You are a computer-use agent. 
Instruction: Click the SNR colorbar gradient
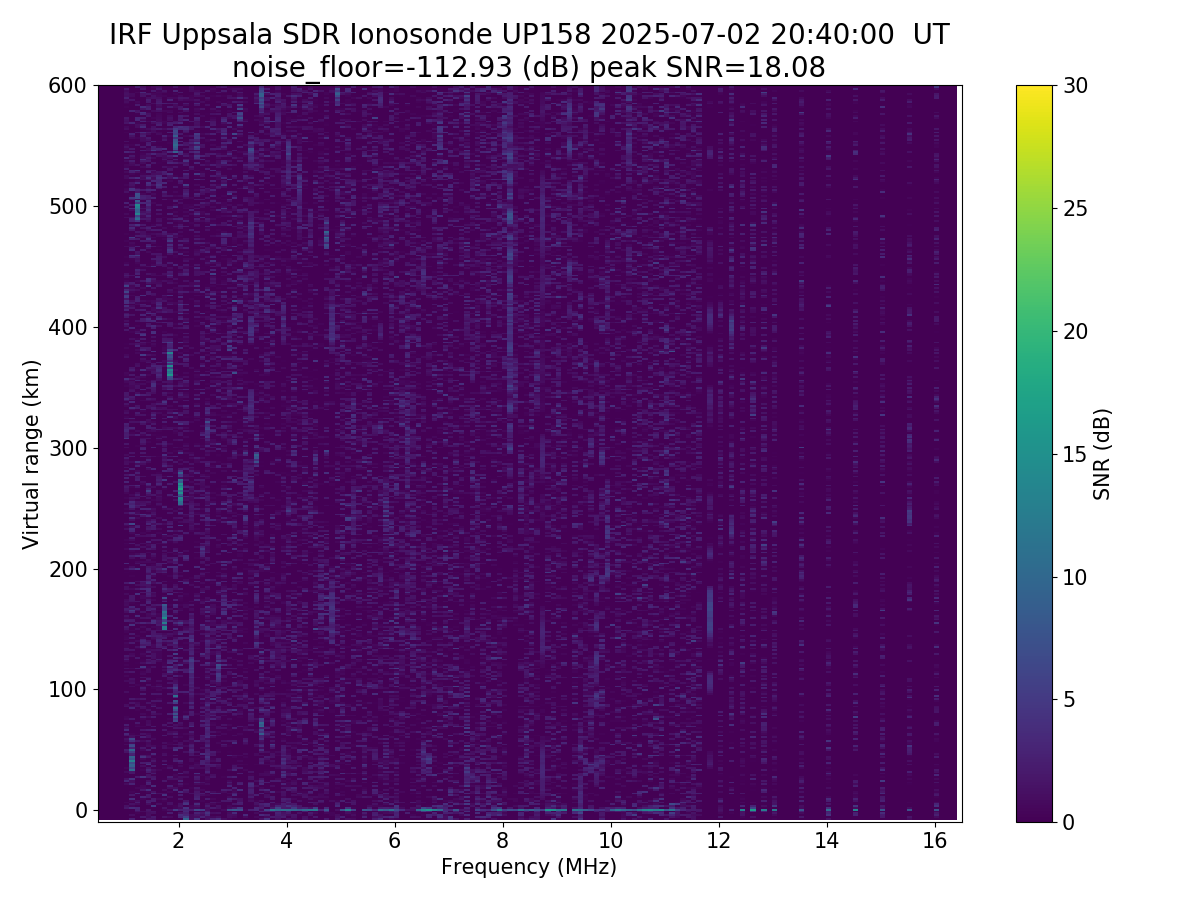point(1034,454)
